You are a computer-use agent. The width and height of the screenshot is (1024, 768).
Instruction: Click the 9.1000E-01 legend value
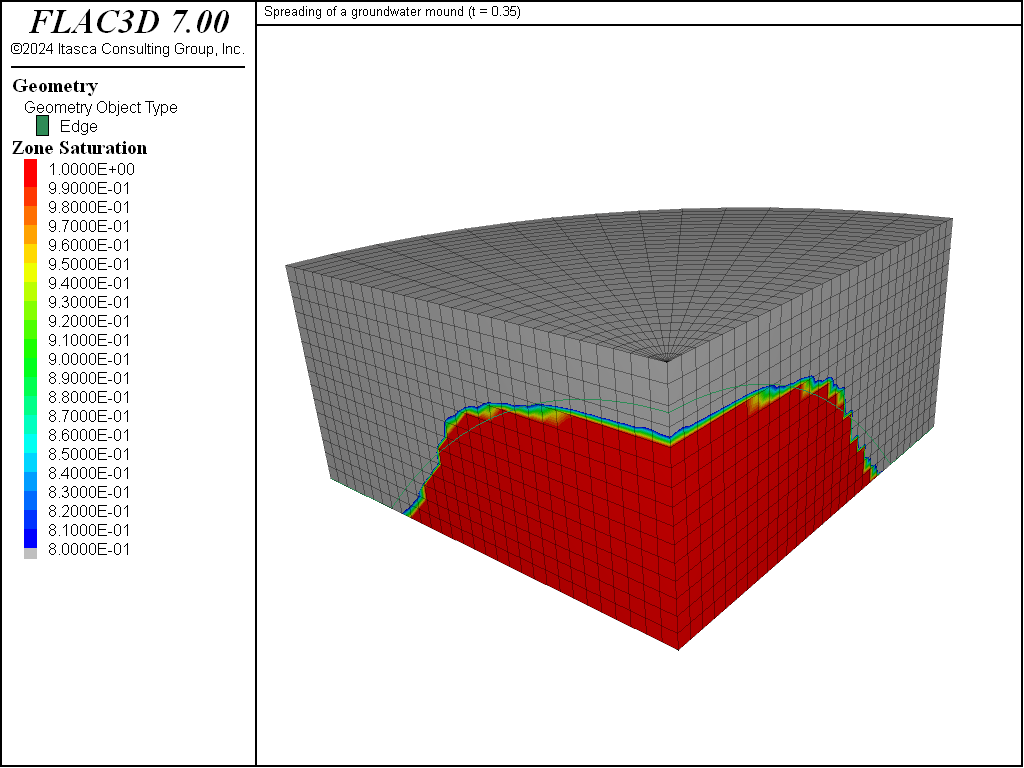tap(89, 340)
